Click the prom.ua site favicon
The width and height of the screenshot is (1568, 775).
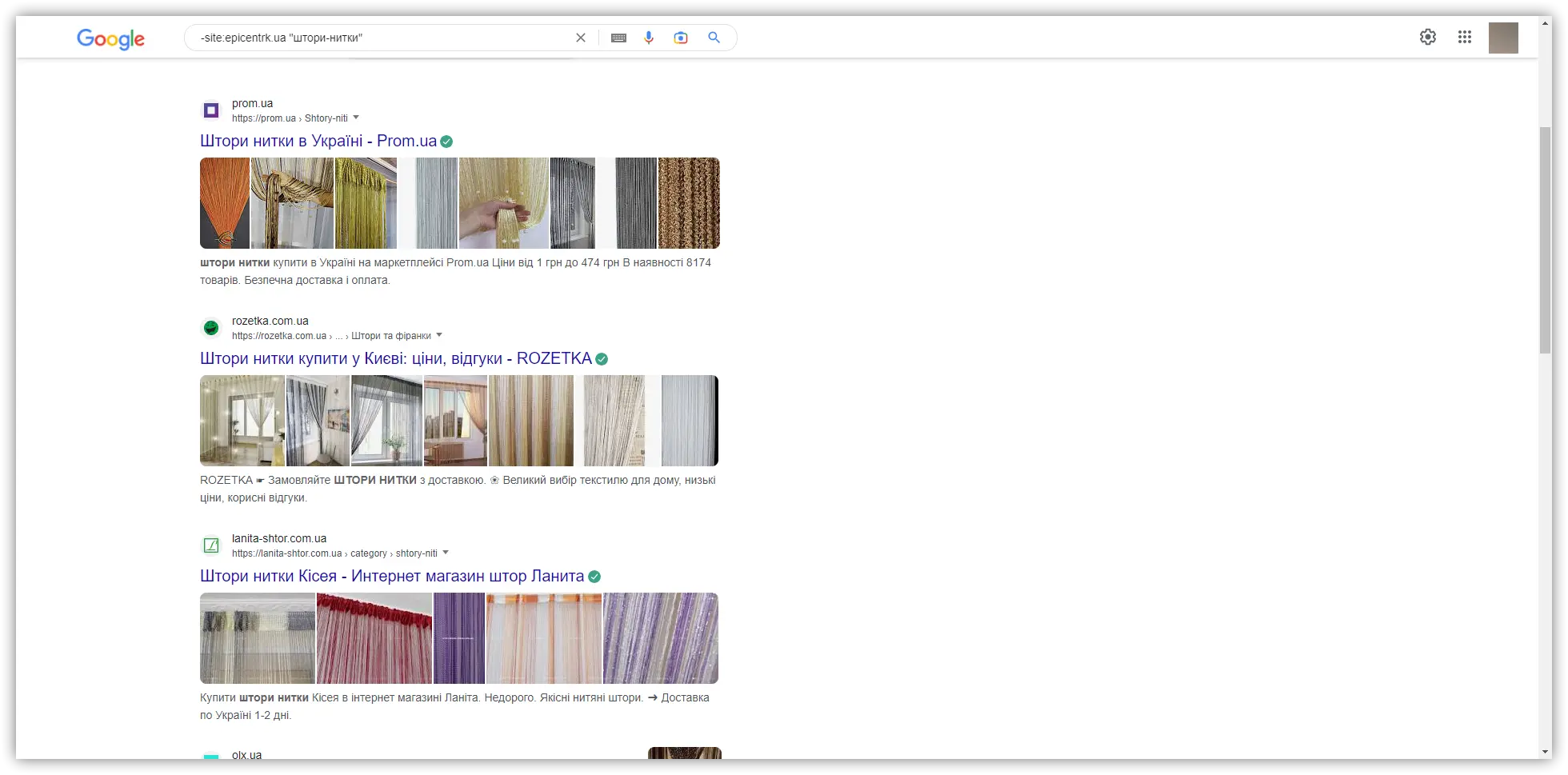coord(211,110)
